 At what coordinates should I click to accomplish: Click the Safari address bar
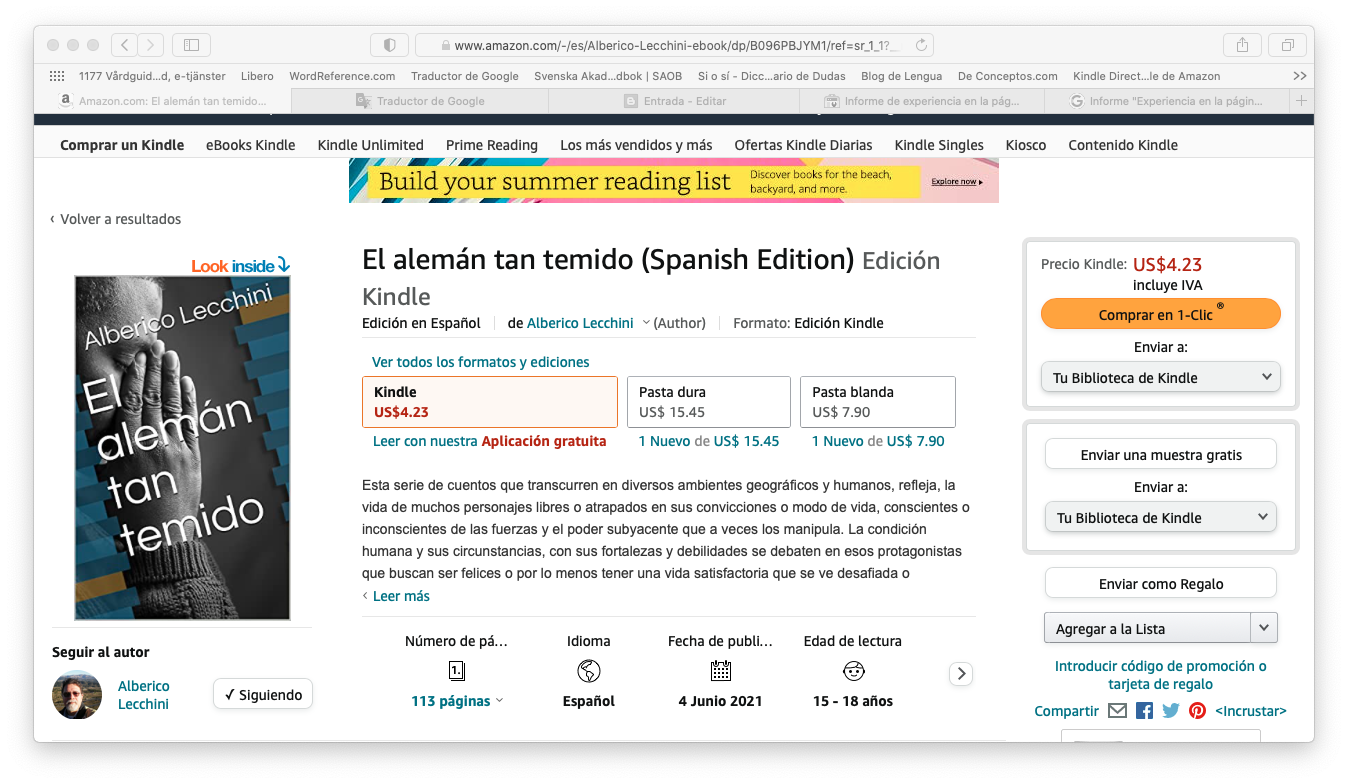pos(675,45)
